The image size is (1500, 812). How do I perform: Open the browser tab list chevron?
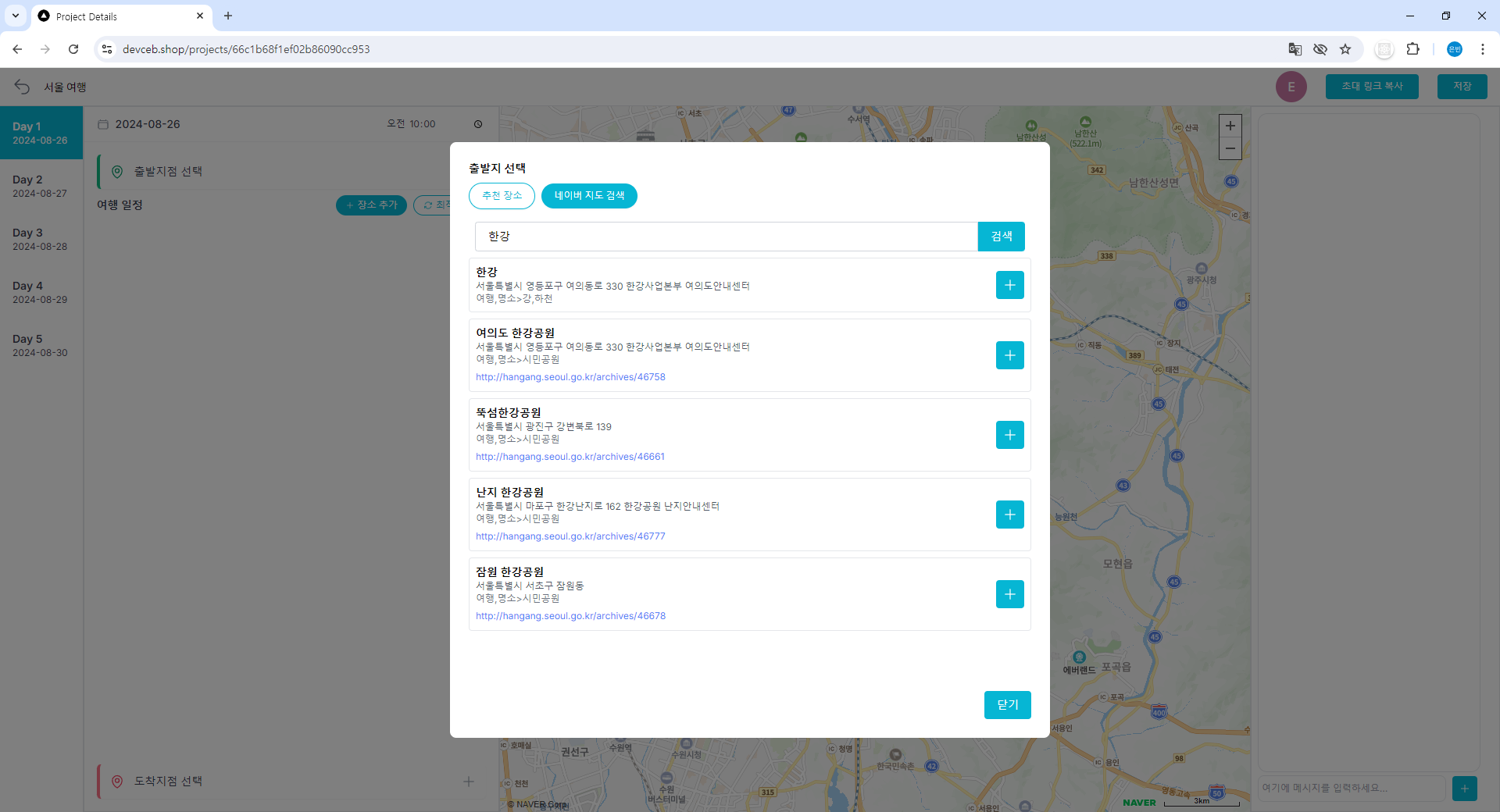(15, 16)
